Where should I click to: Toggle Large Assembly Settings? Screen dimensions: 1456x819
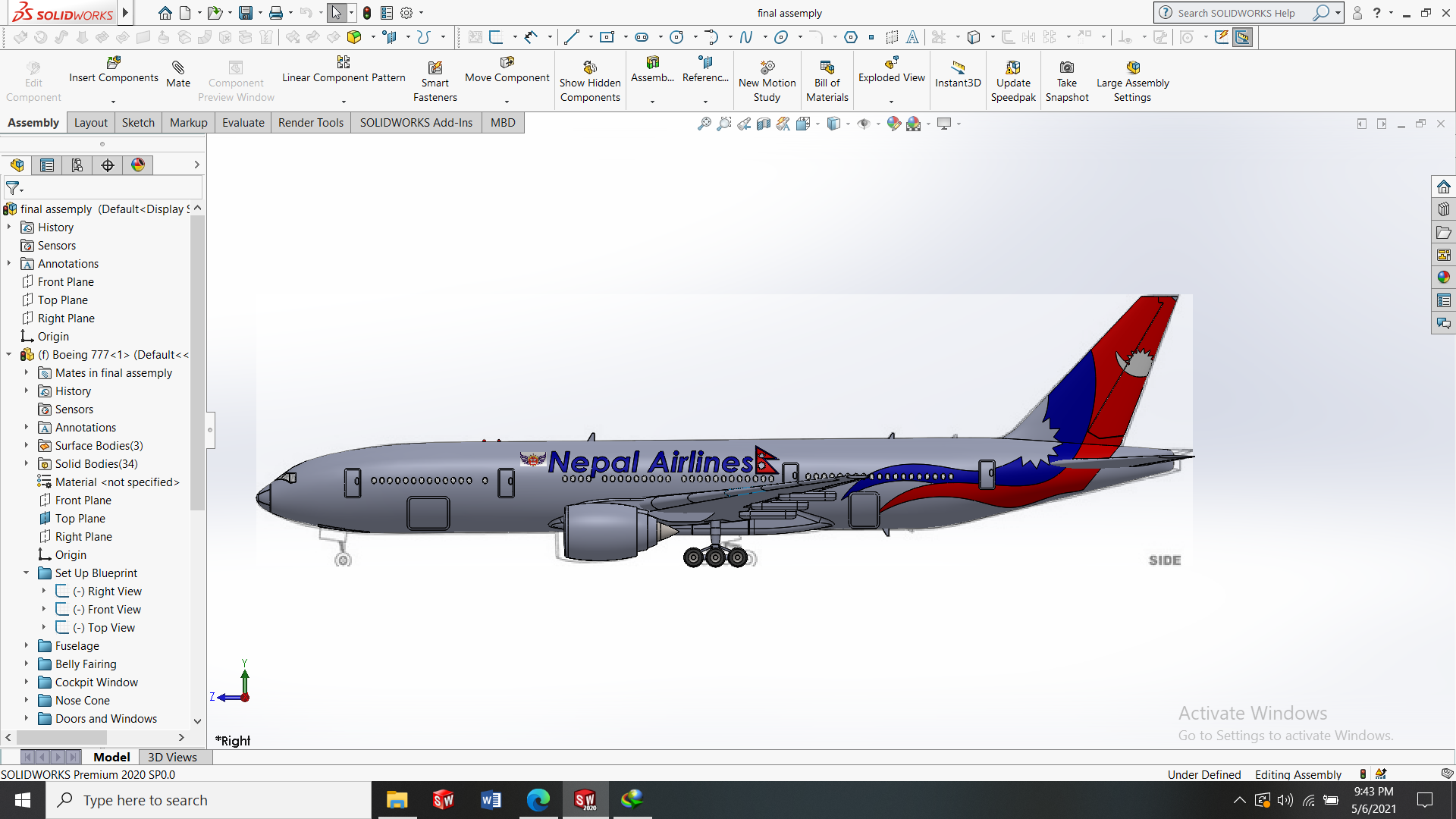pyautogui.click(x=1133, y=80)
